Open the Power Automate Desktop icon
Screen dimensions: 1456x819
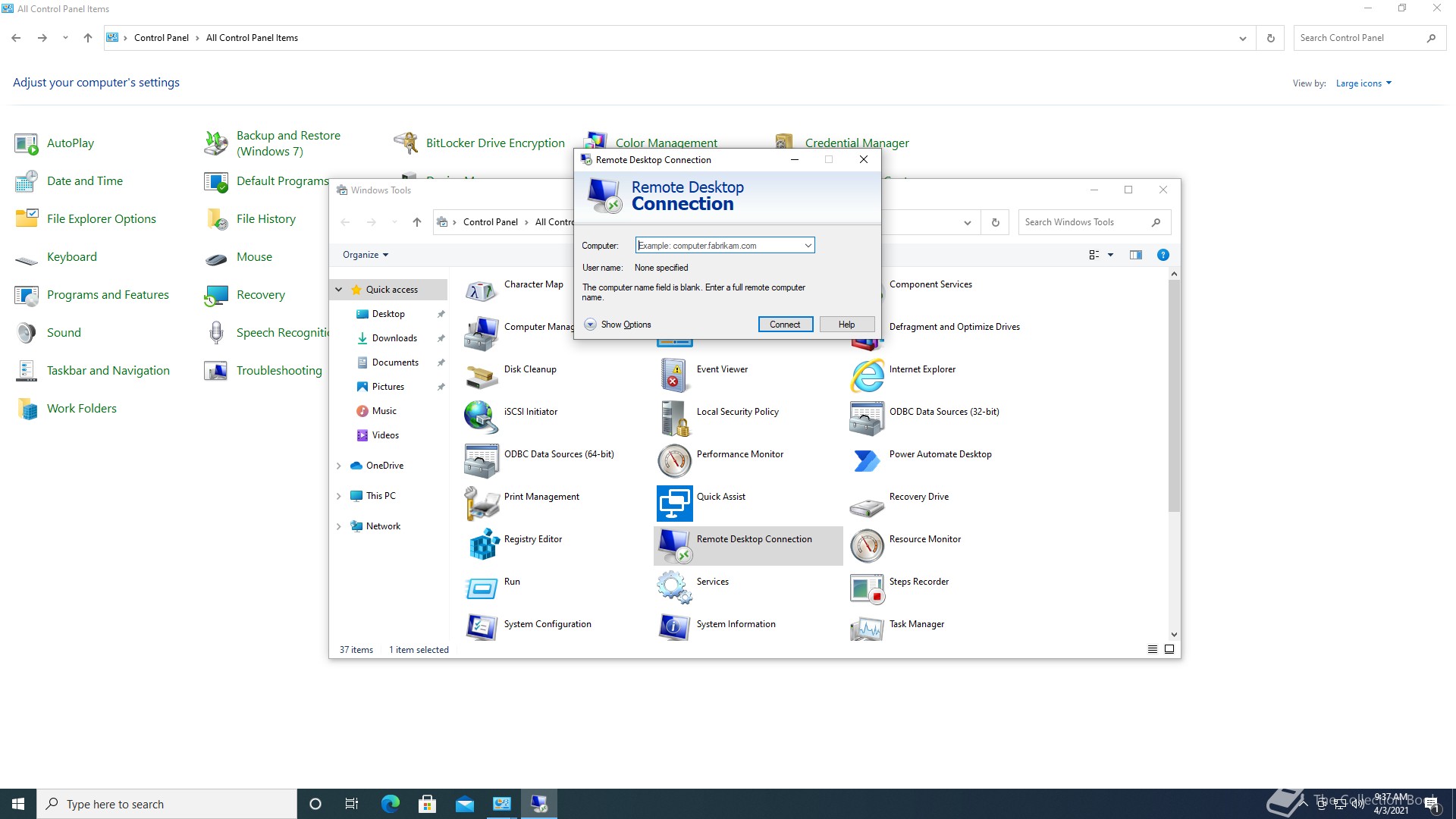pos(867,461)
